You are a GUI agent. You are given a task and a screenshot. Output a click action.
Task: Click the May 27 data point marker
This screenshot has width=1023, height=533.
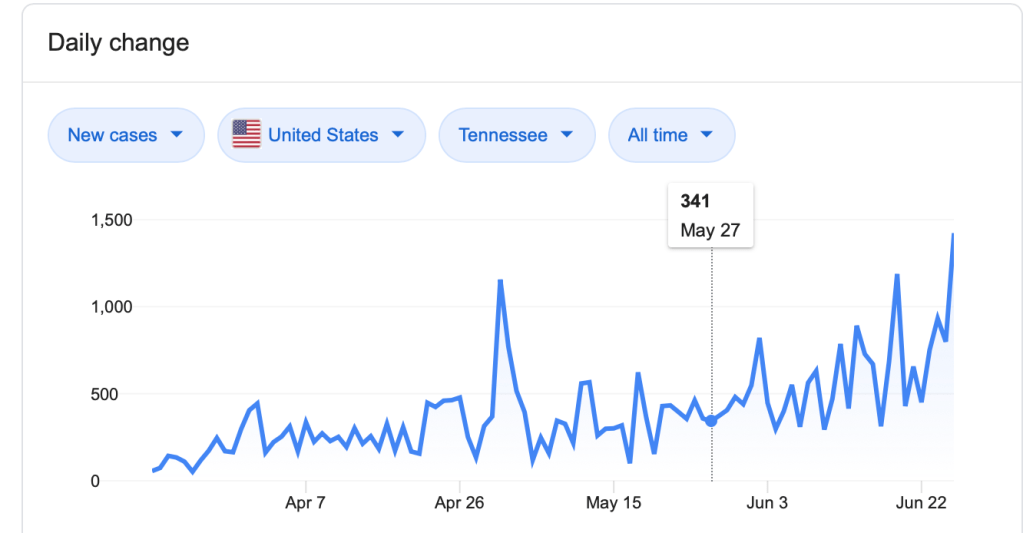coord(711,421)
